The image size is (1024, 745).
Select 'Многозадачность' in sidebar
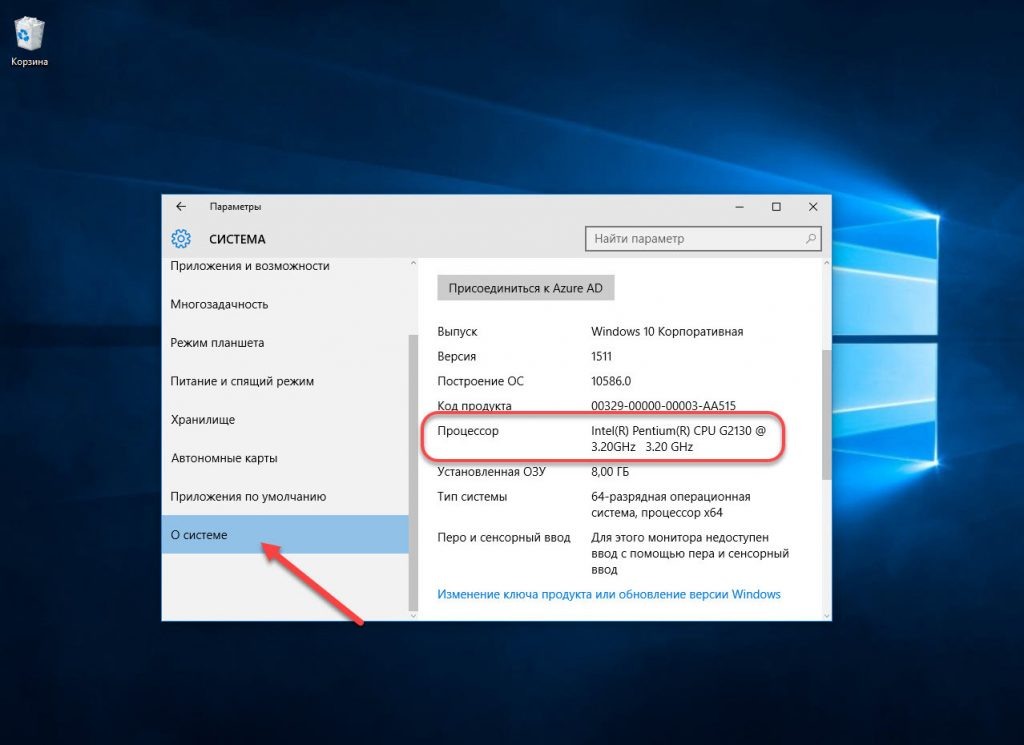click(219, 304)
